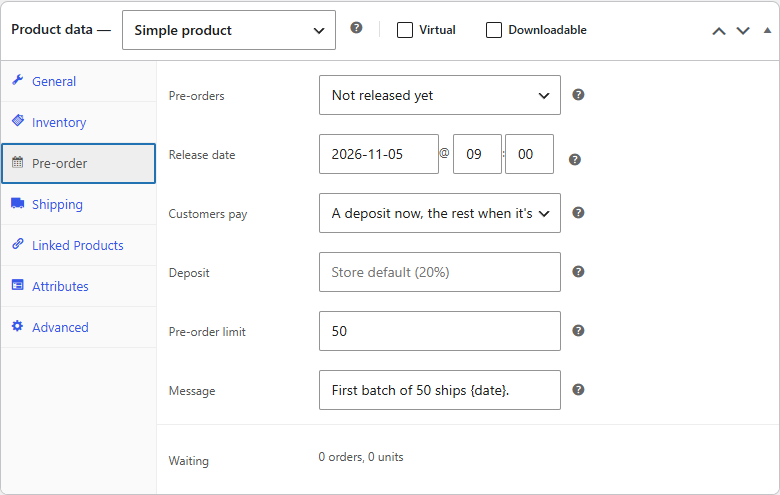Click the 'Customers pay' label
The width and height of the screenshot is (780, 495).
click(x=208, y=214)
